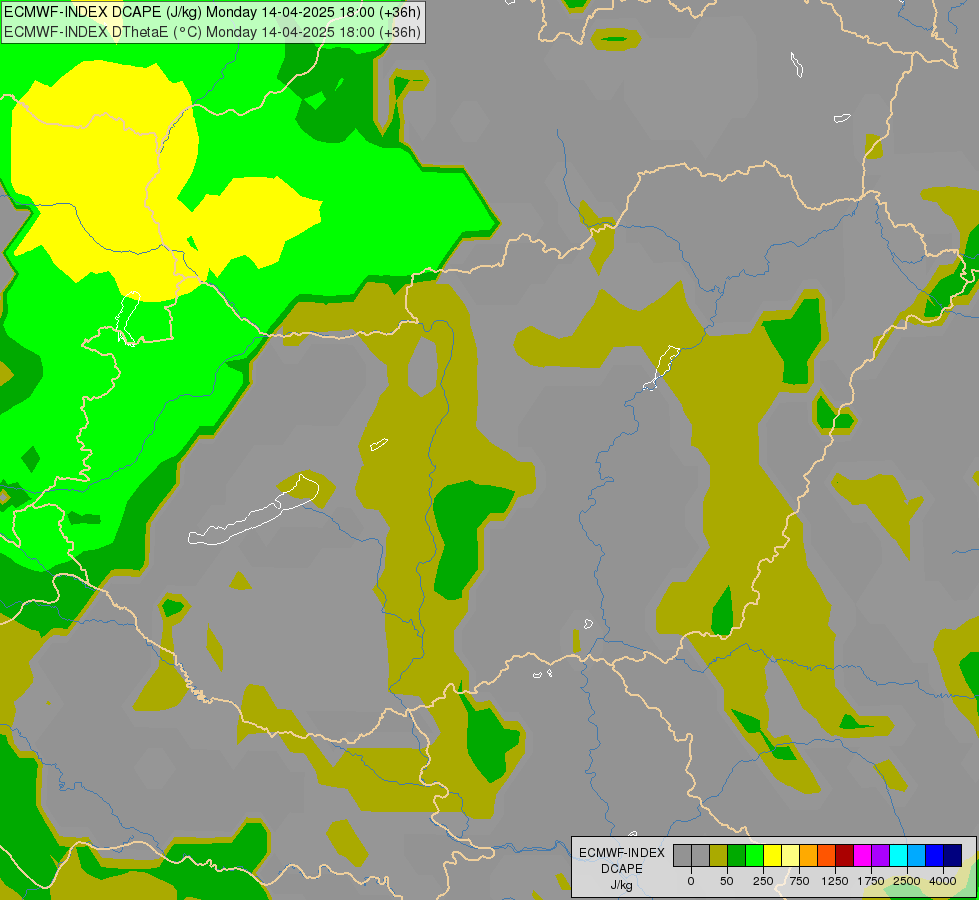Click the legend value "2500"

(x=907, y=881)
